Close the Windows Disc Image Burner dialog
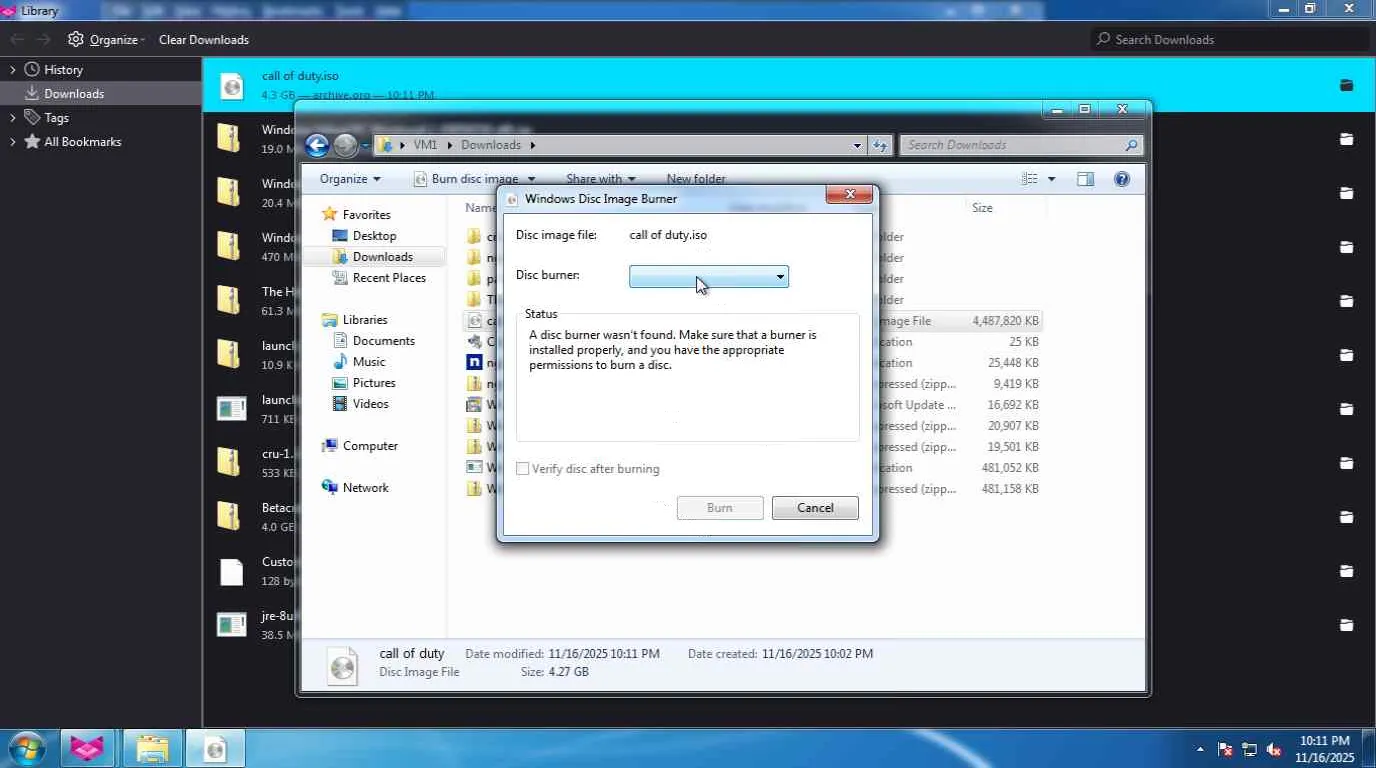Screen dimensions: 1376x768 click(x=850, y=194)
